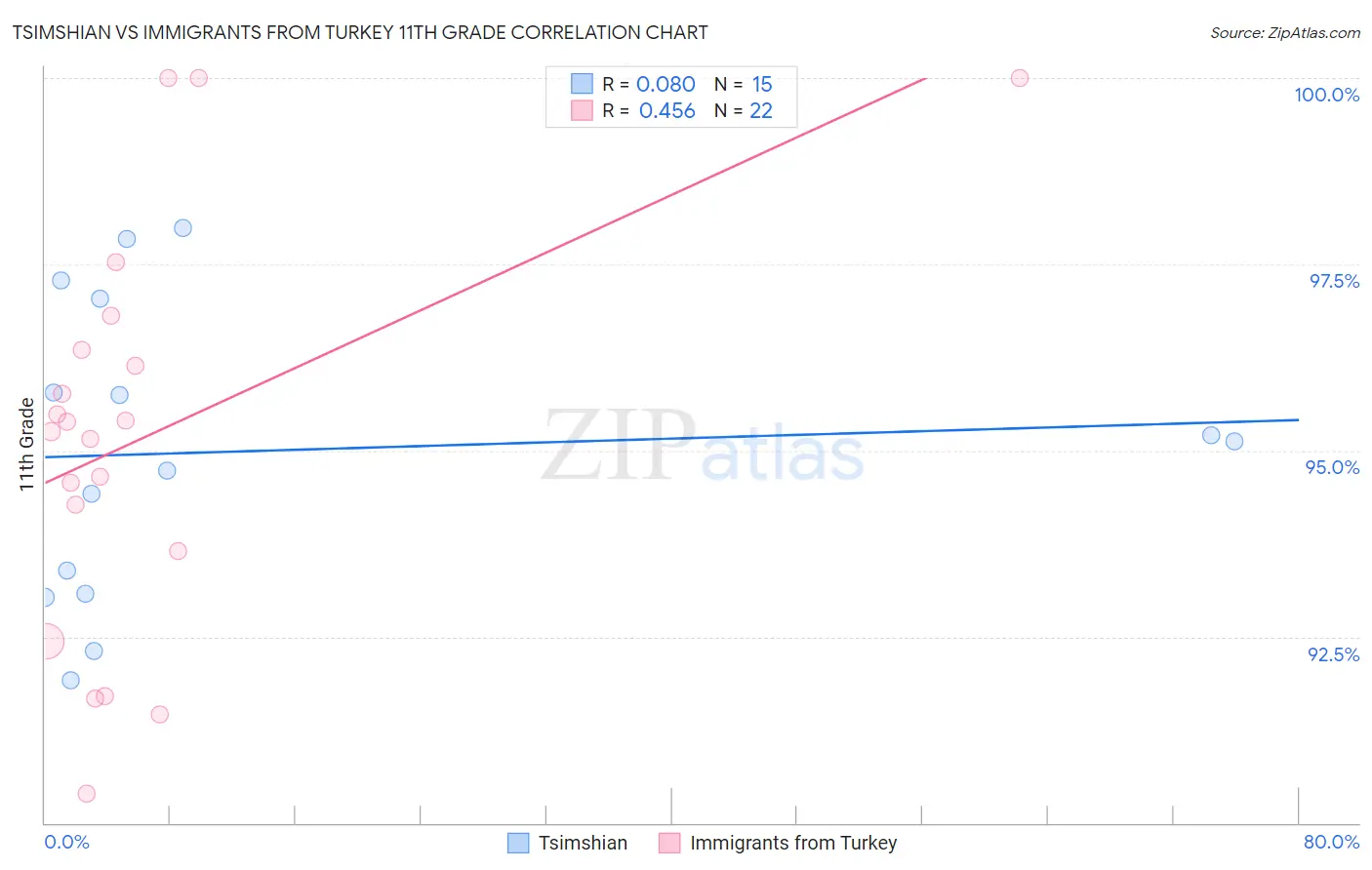Click the blue swatch beside R = 0.080

[582, 84]
